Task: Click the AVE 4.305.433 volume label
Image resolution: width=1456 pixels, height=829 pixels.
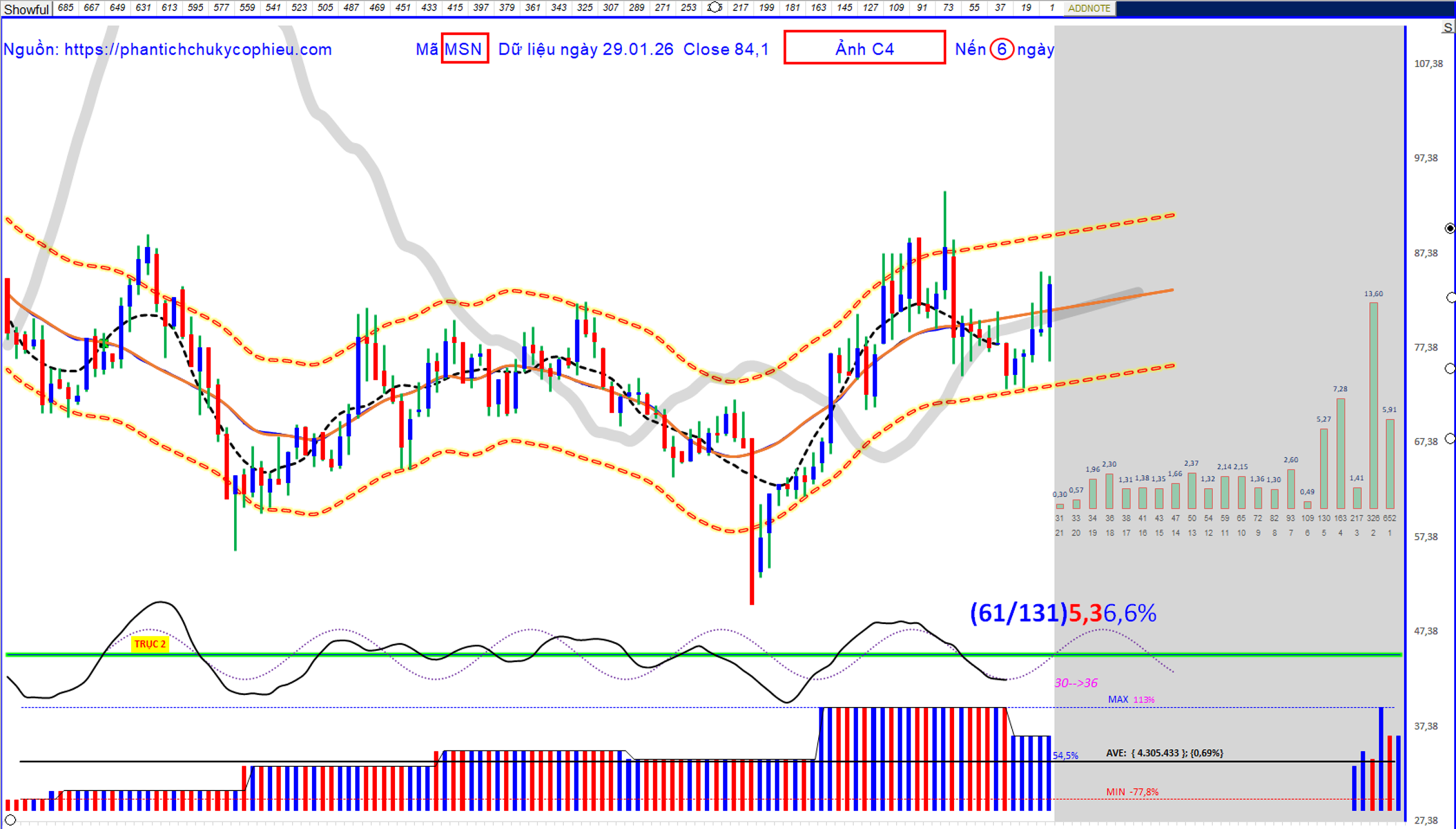Action: pos(1164,753)
